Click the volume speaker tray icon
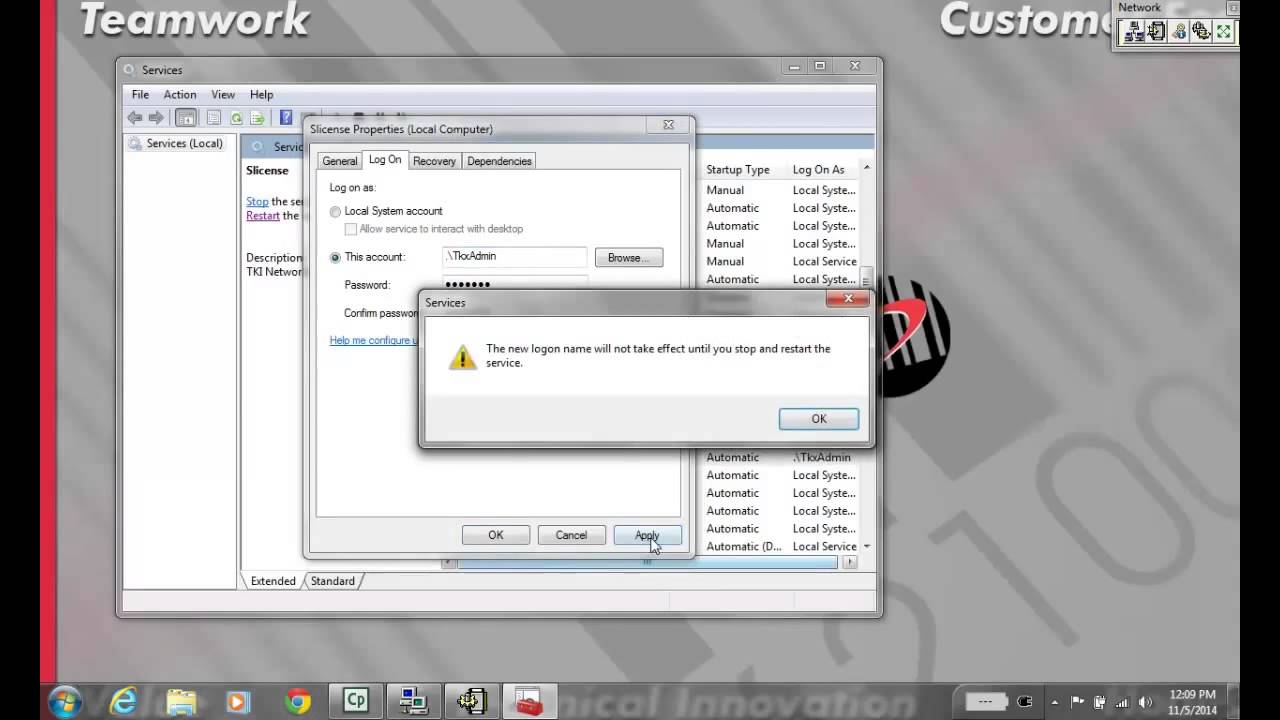 (1144, 702)
